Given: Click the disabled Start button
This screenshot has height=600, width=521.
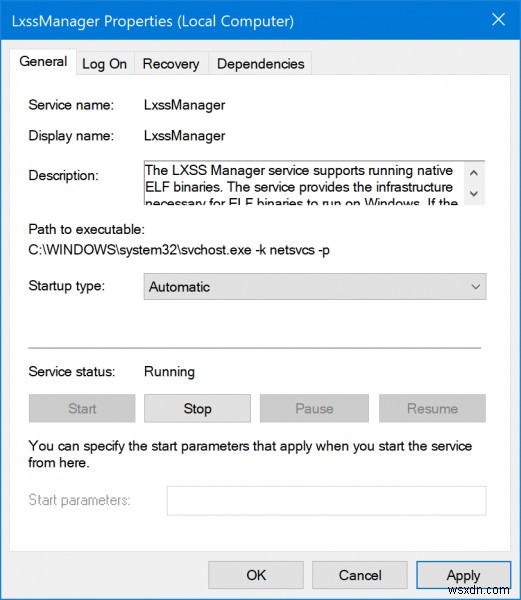Looking at the screenshot, I should 82,409.
